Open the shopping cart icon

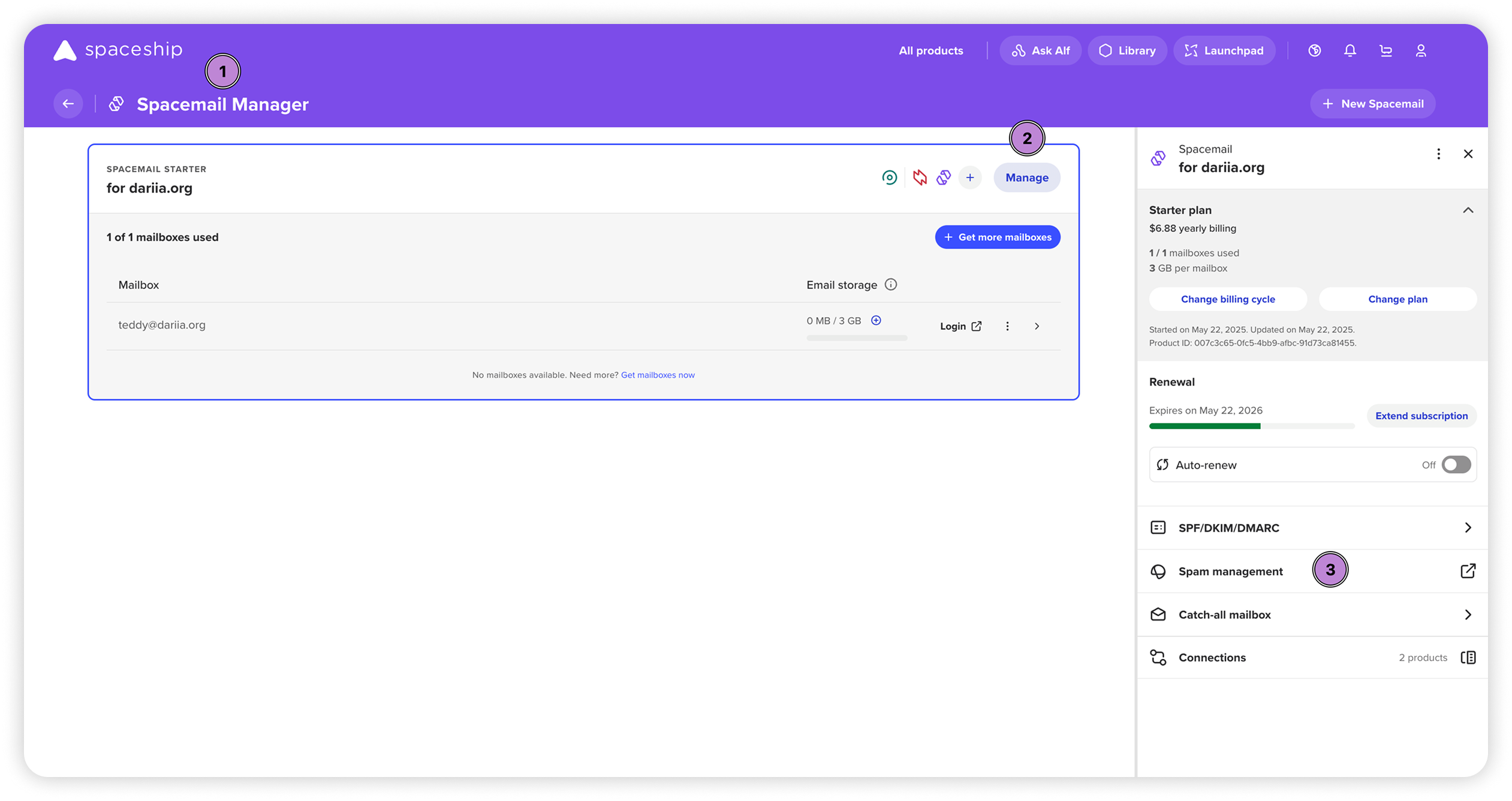coord(1386,50)
